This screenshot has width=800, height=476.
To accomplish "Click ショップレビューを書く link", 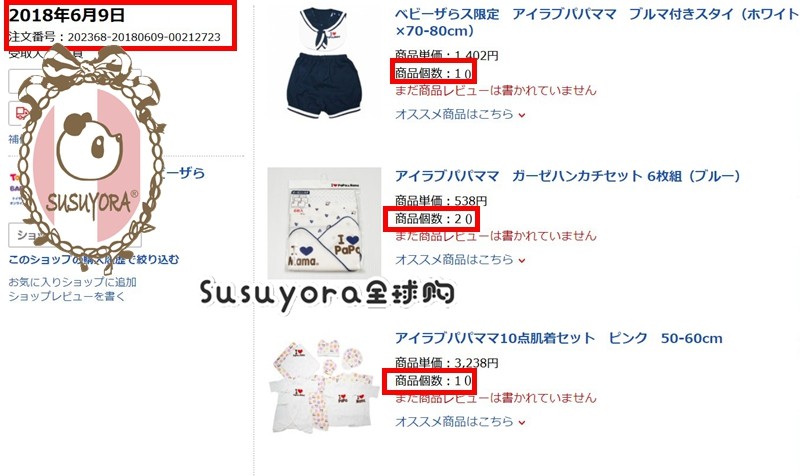I will coord(66,296).
